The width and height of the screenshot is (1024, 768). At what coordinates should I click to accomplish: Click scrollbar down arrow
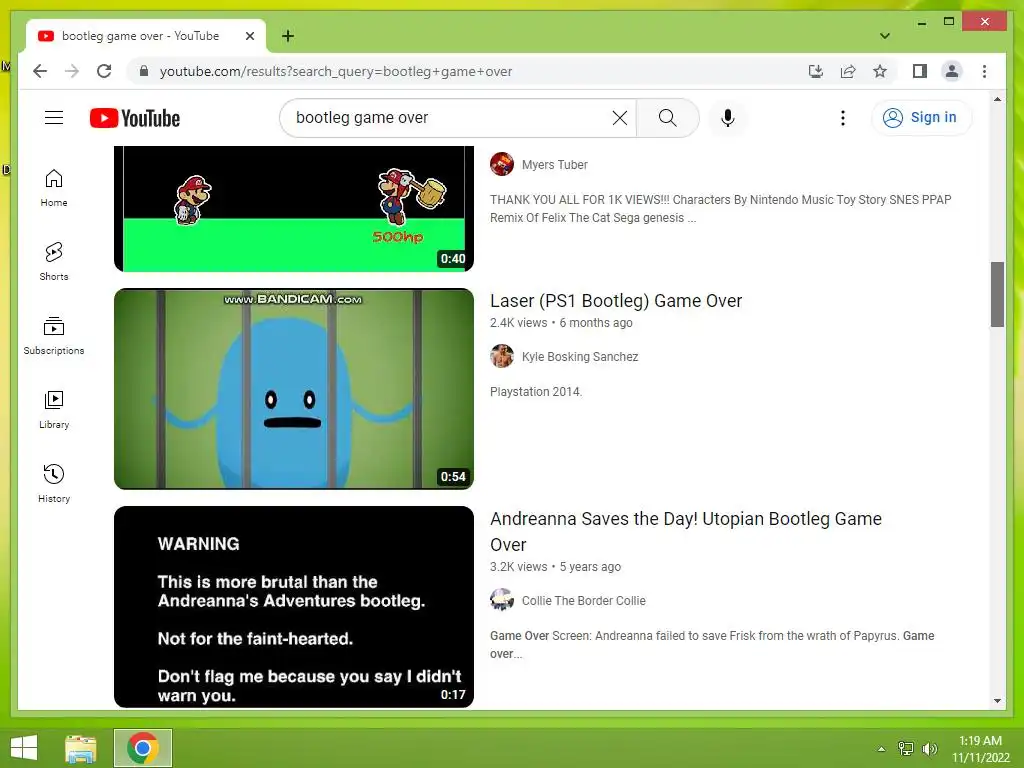pyautogui.click(x=997, y=701)
